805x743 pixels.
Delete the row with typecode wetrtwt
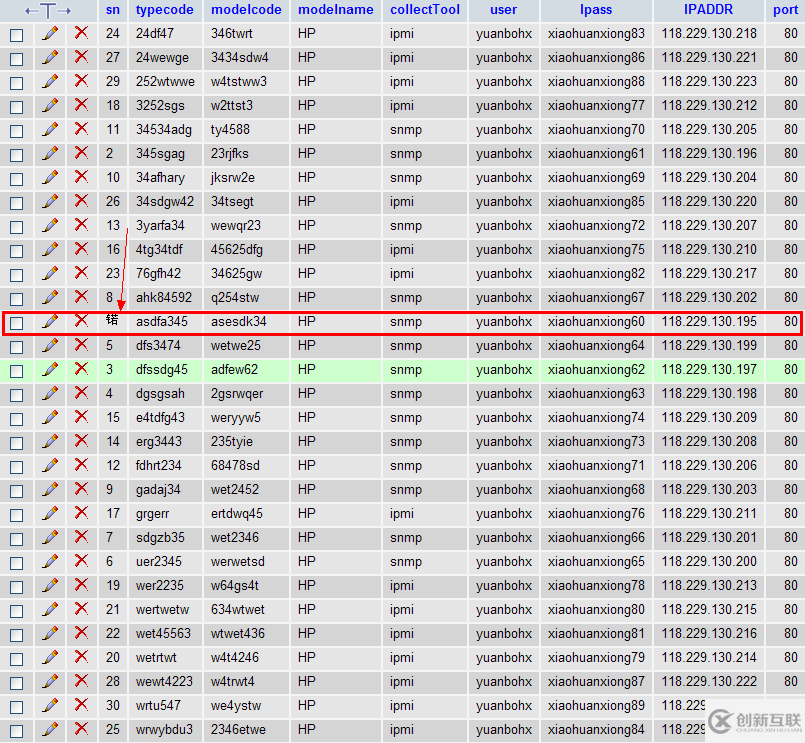point(81,657)
